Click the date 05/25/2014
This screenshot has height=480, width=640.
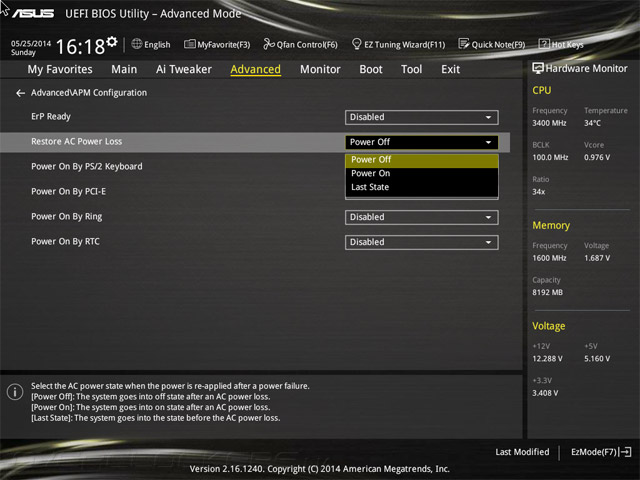pyautogui.click(x=31, y=44)
